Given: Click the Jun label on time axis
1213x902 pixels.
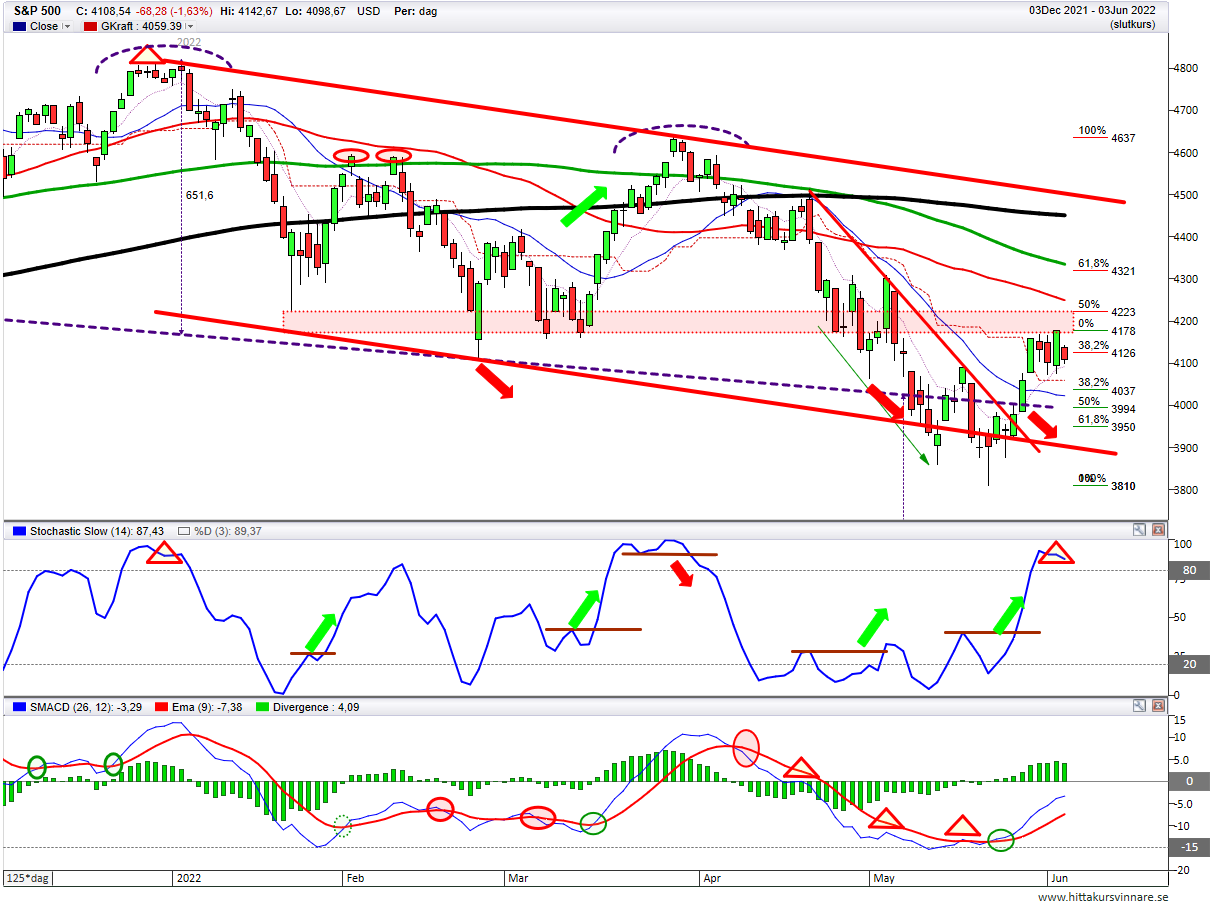Looking at the screenshot, I should (x=1059, y=878).
